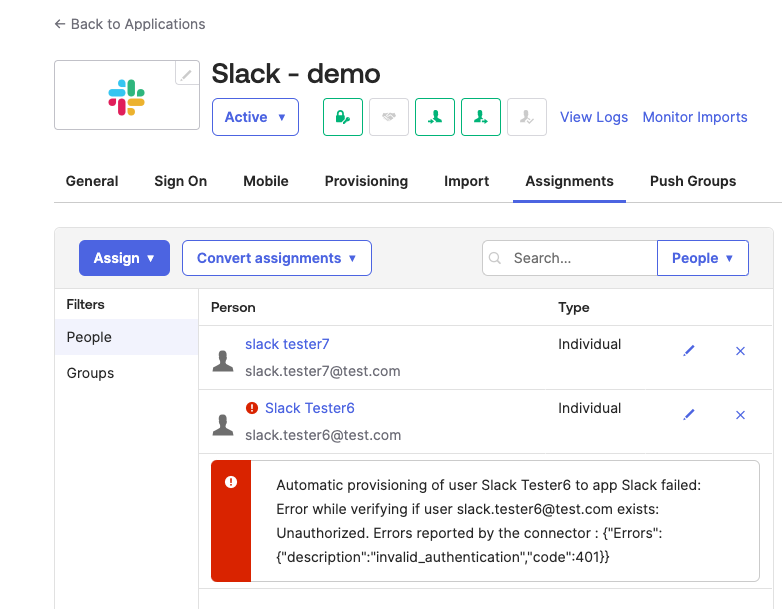782x609 pixels.
Task: Open the View Logs link
Action: pos(593,117)
